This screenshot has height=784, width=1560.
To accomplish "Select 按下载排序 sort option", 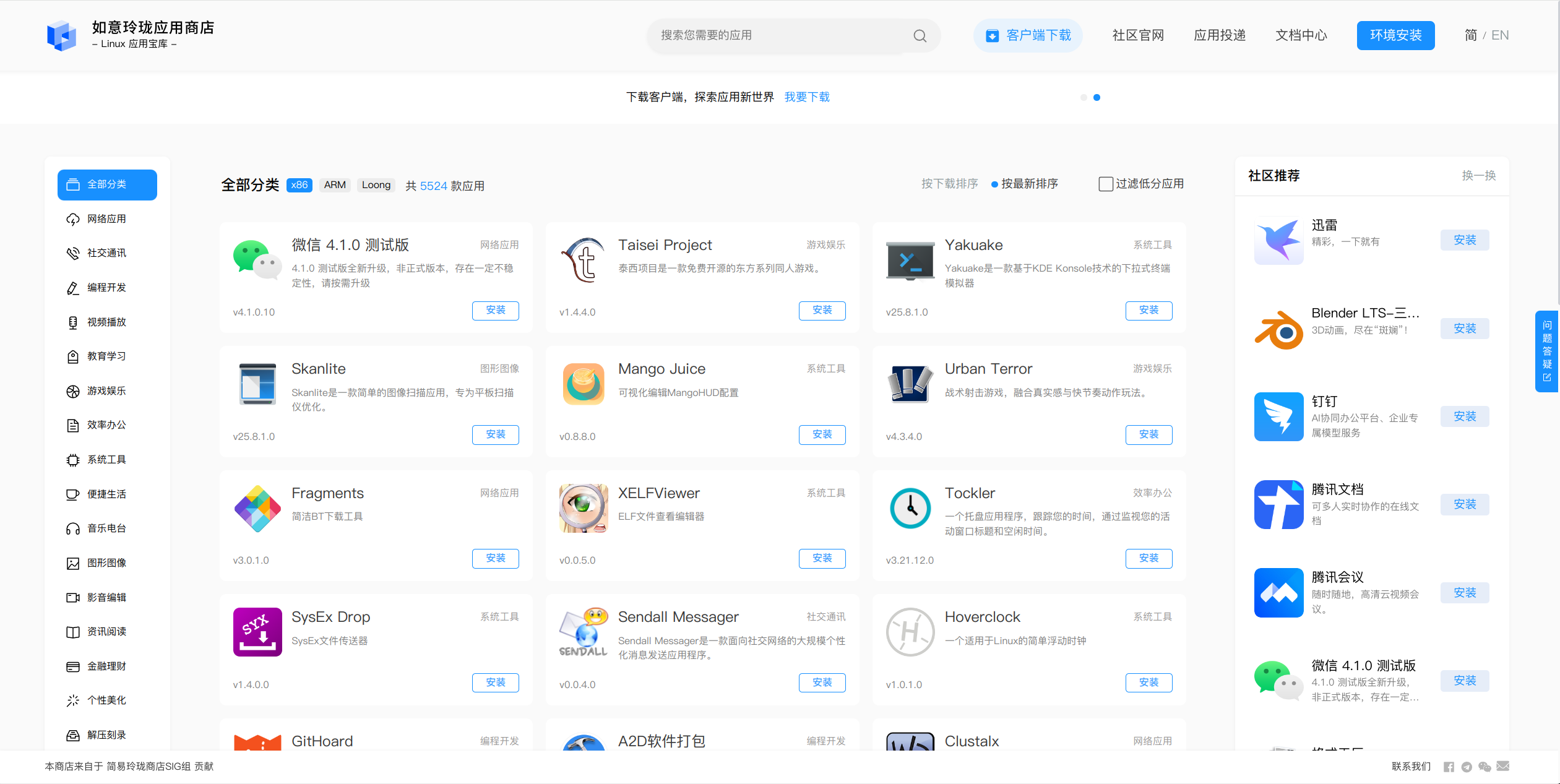I will tap(949, 184).
